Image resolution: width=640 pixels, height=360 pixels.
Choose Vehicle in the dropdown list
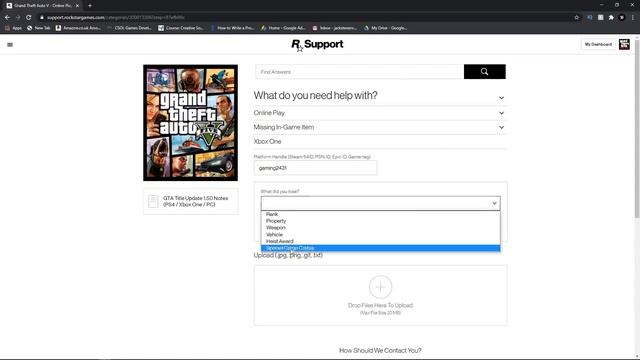(x=380, y=235)
